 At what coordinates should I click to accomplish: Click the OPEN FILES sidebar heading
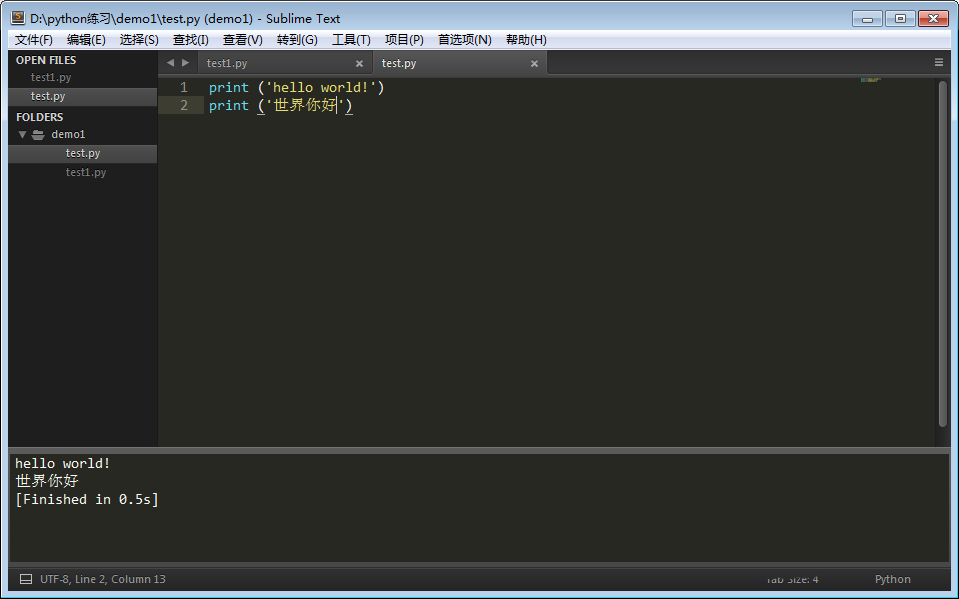click(46, 60)
